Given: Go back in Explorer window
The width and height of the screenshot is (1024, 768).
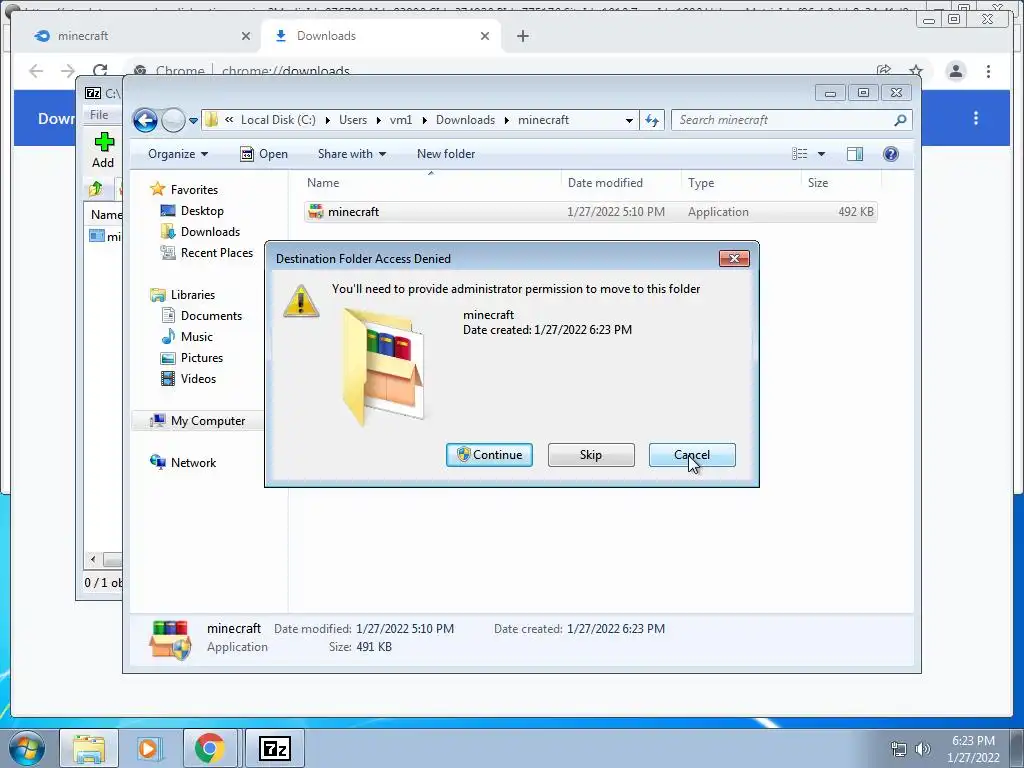Looking at the screenshot, I should point(145,120).
